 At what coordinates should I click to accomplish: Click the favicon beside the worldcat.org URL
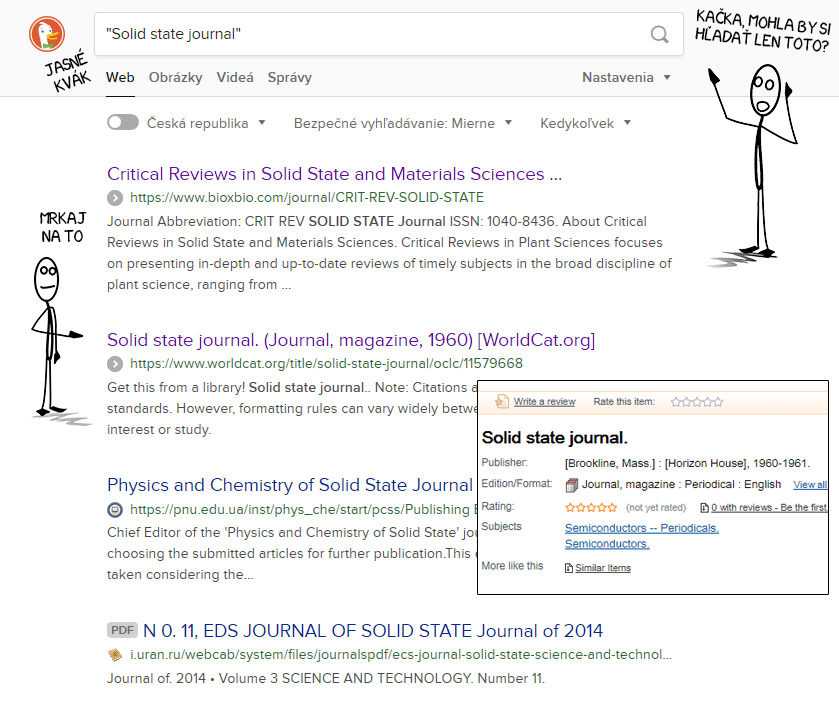[115, 364]
